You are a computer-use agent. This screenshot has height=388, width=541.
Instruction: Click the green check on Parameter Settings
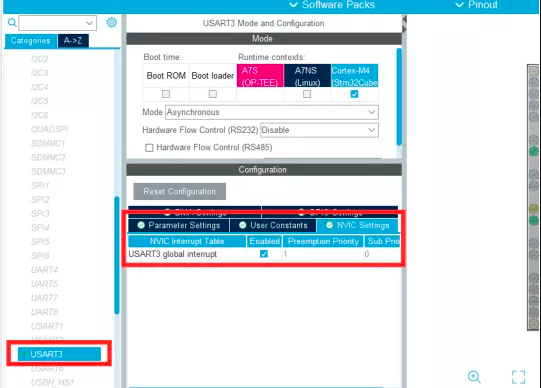click(141, 225)
